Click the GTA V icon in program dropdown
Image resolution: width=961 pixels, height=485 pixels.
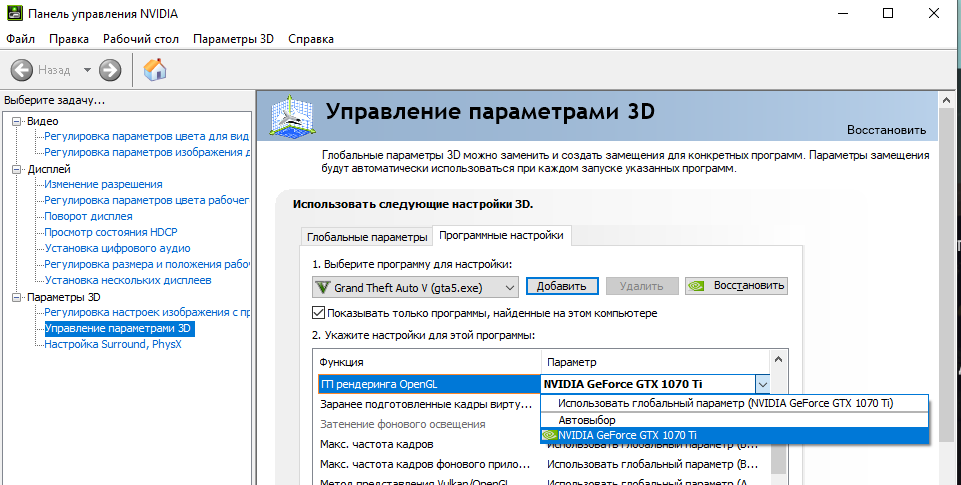(321, 287)
